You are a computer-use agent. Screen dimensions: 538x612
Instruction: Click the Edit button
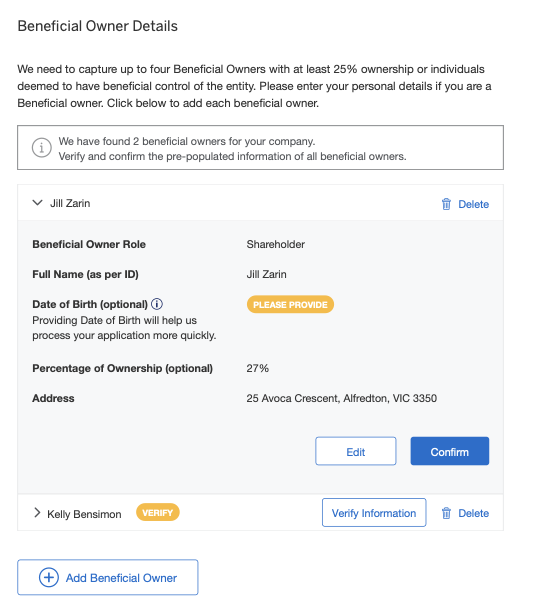point(356,451)
